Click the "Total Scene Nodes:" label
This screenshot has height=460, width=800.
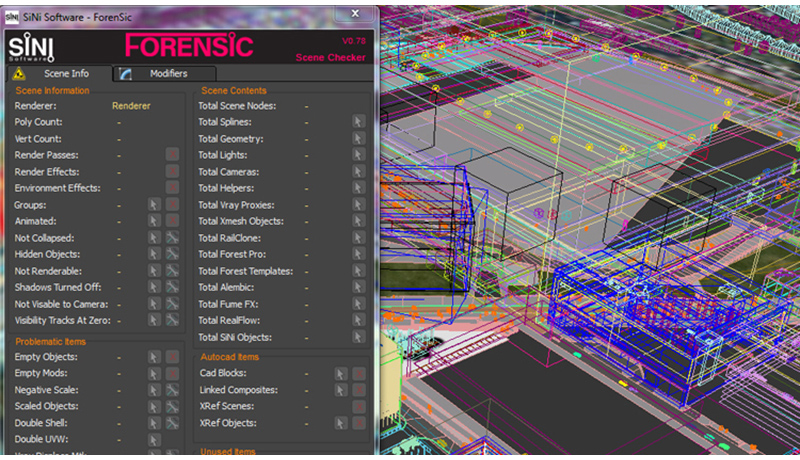pos(237,106)
